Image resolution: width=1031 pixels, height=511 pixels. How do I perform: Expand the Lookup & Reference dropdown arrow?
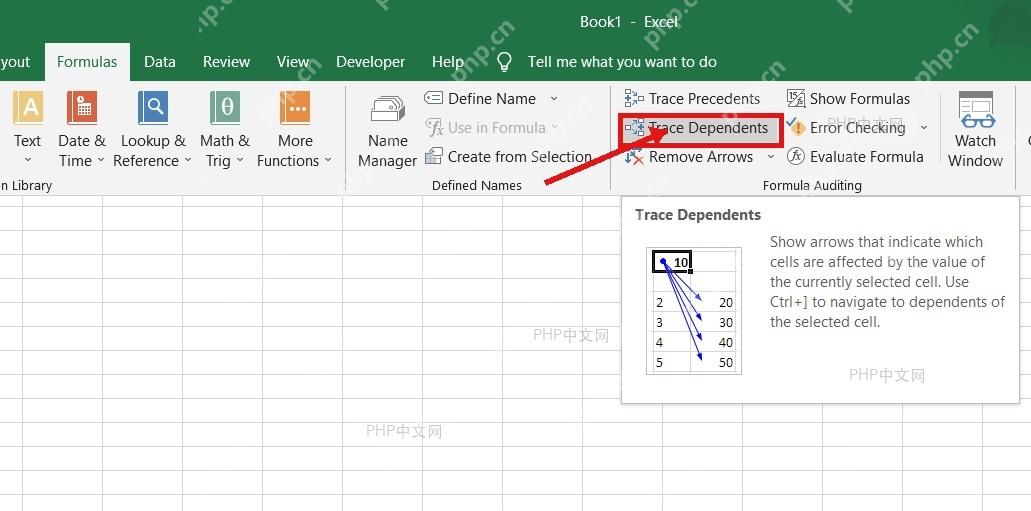coord(188,160)
